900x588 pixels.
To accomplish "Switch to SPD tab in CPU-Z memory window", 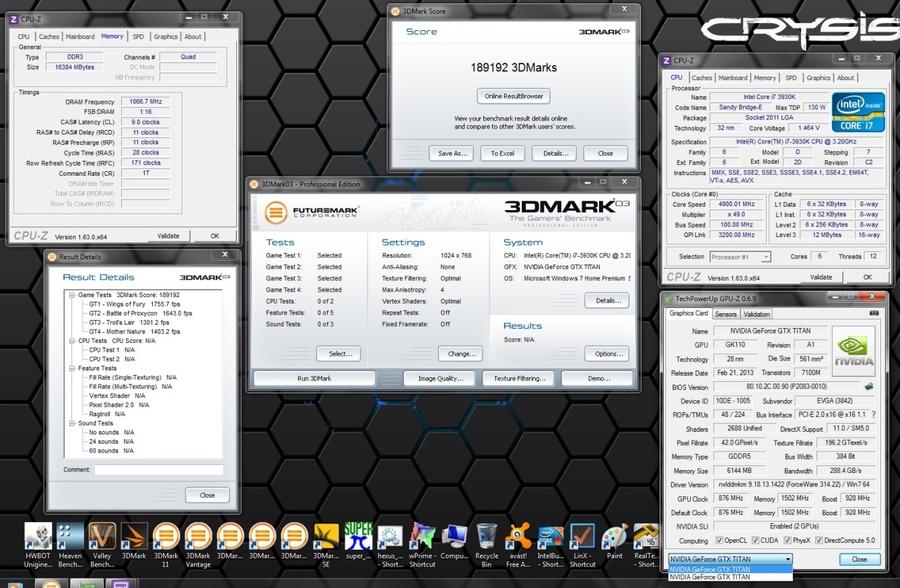I will pos(138,36).
